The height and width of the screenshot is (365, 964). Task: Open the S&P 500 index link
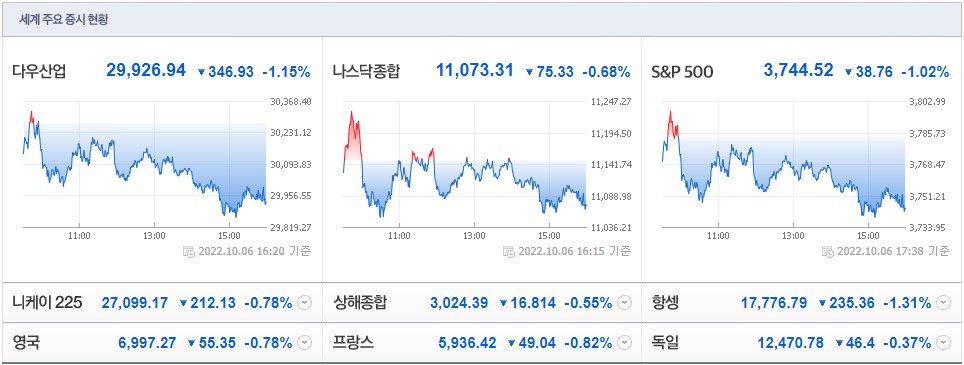tap(682, 72)
